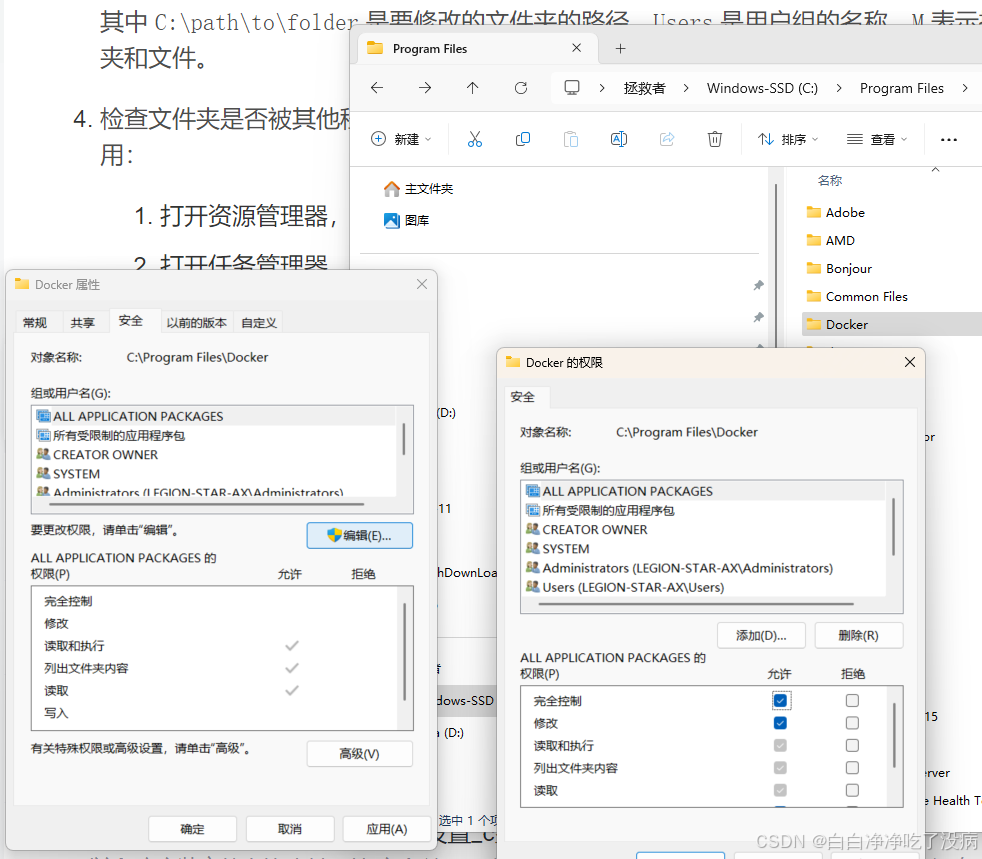Click the 名称 column header in file list
The height and width of the screenshot is (859, 982).
tap(830, 180)
